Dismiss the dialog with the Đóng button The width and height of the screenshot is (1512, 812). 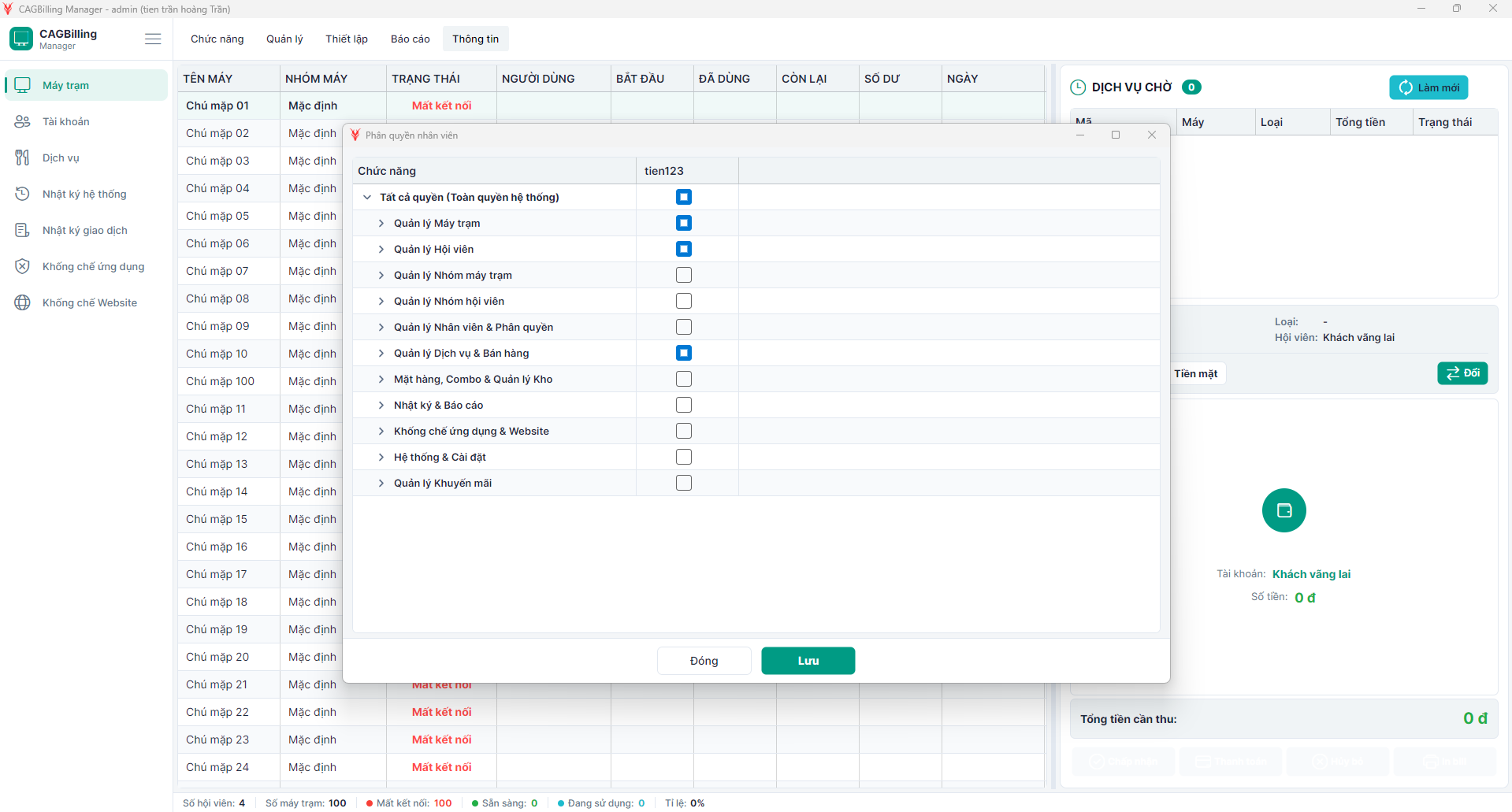point(704,661)
